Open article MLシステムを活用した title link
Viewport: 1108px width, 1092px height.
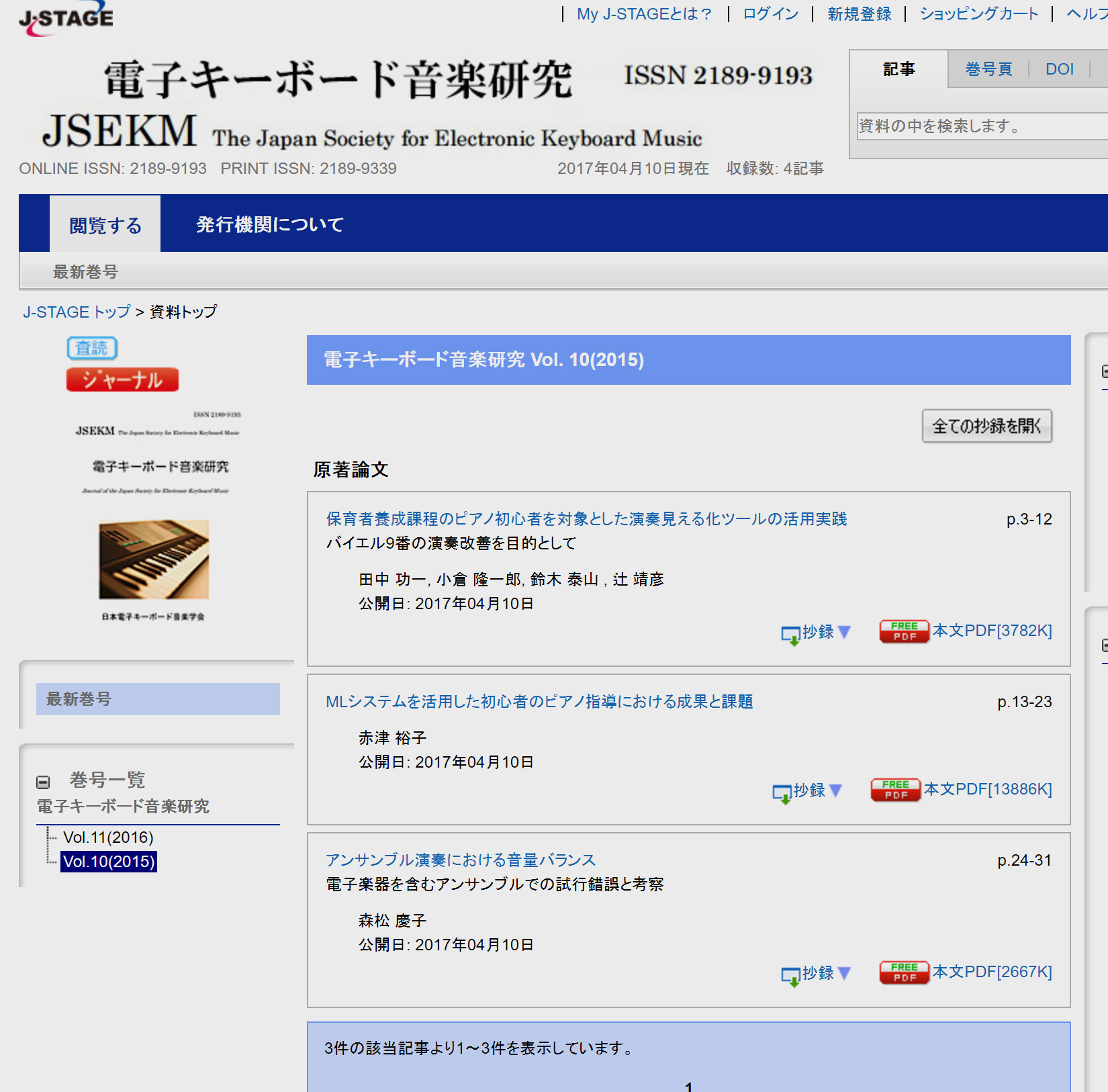coord(539,702)
